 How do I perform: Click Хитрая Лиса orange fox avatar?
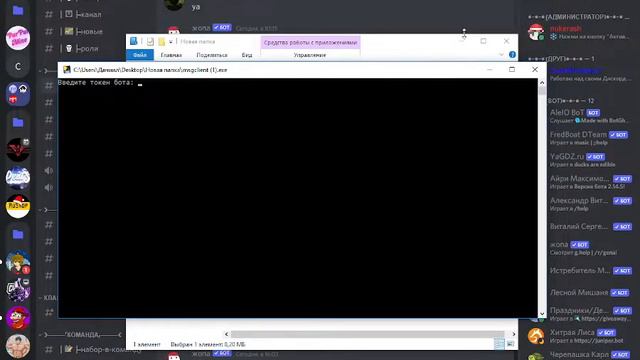[536, 336]
